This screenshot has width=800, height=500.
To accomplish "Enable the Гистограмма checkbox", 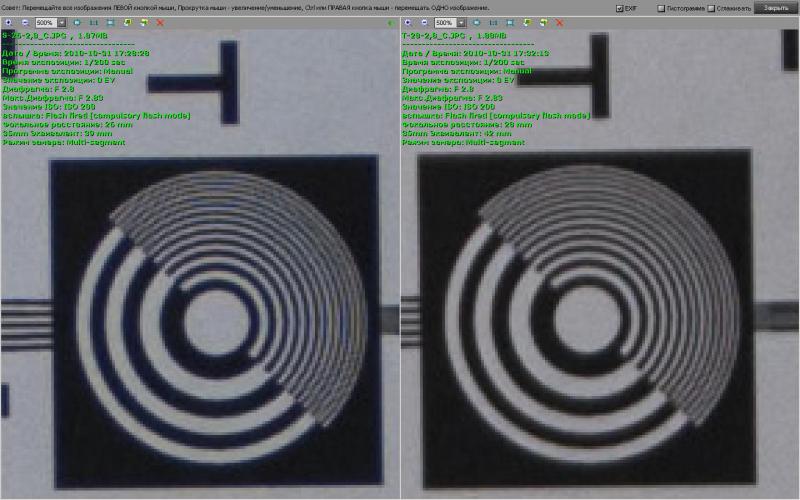I will [661, 8].
